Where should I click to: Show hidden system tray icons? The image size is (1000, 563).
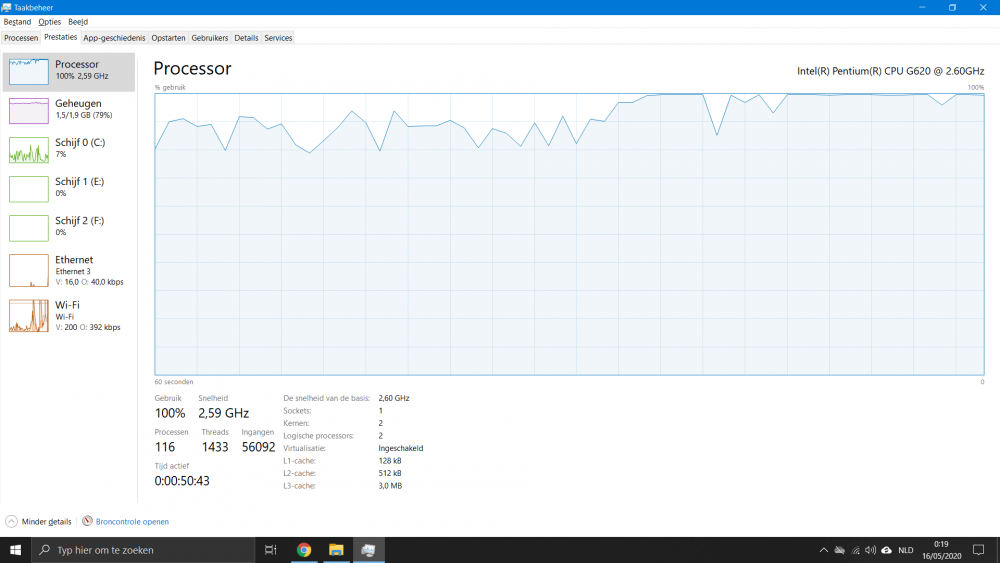823,550
